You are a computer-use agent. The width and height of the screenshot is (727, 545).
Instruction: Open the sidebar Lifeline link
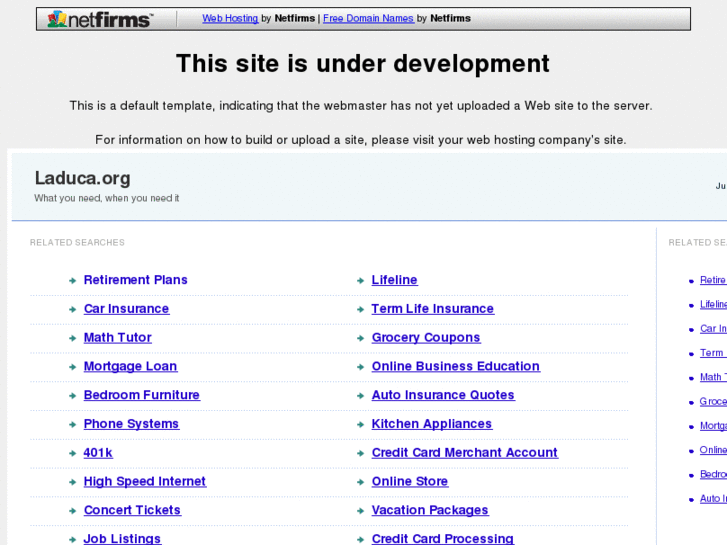(713, 304)
